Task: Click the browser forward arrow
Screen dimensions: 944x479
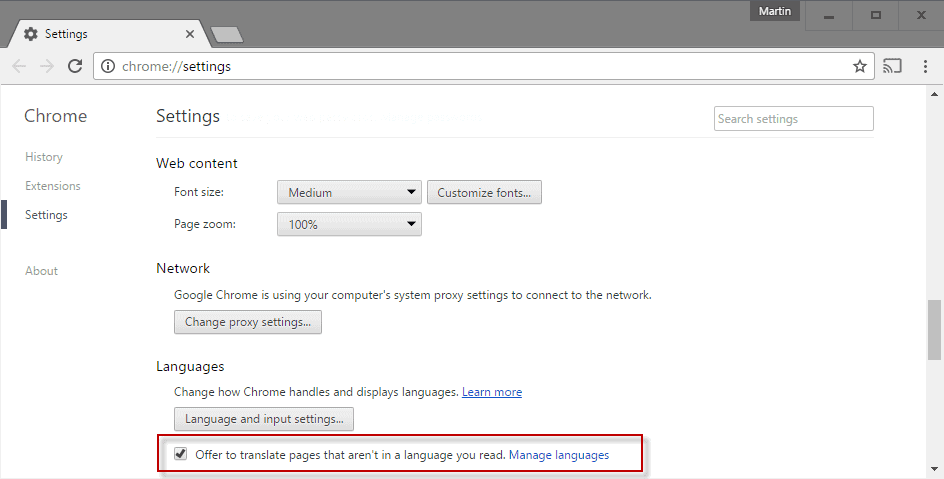Action: 47,66
